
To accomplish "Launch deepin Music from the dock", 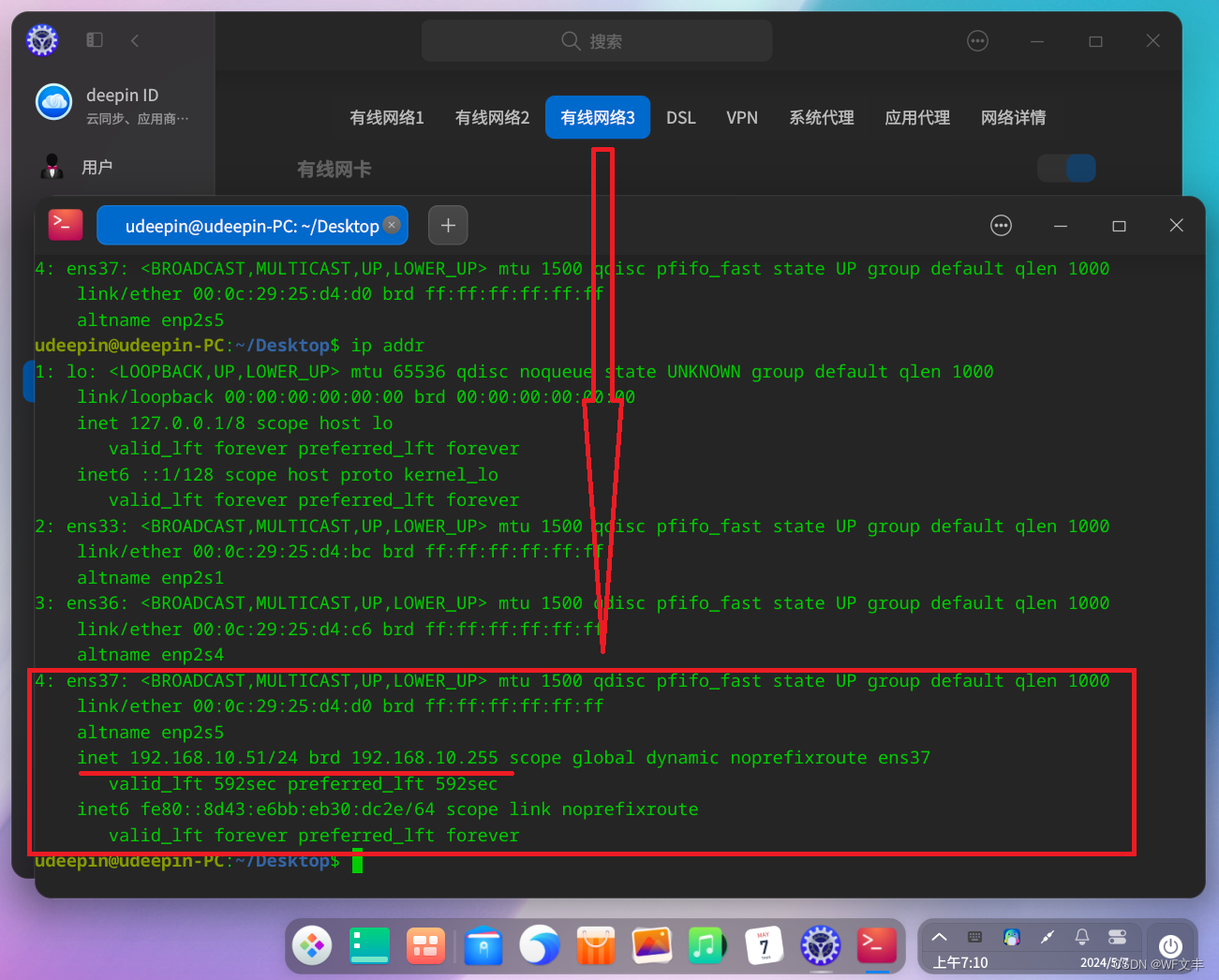I will (706, 945).
